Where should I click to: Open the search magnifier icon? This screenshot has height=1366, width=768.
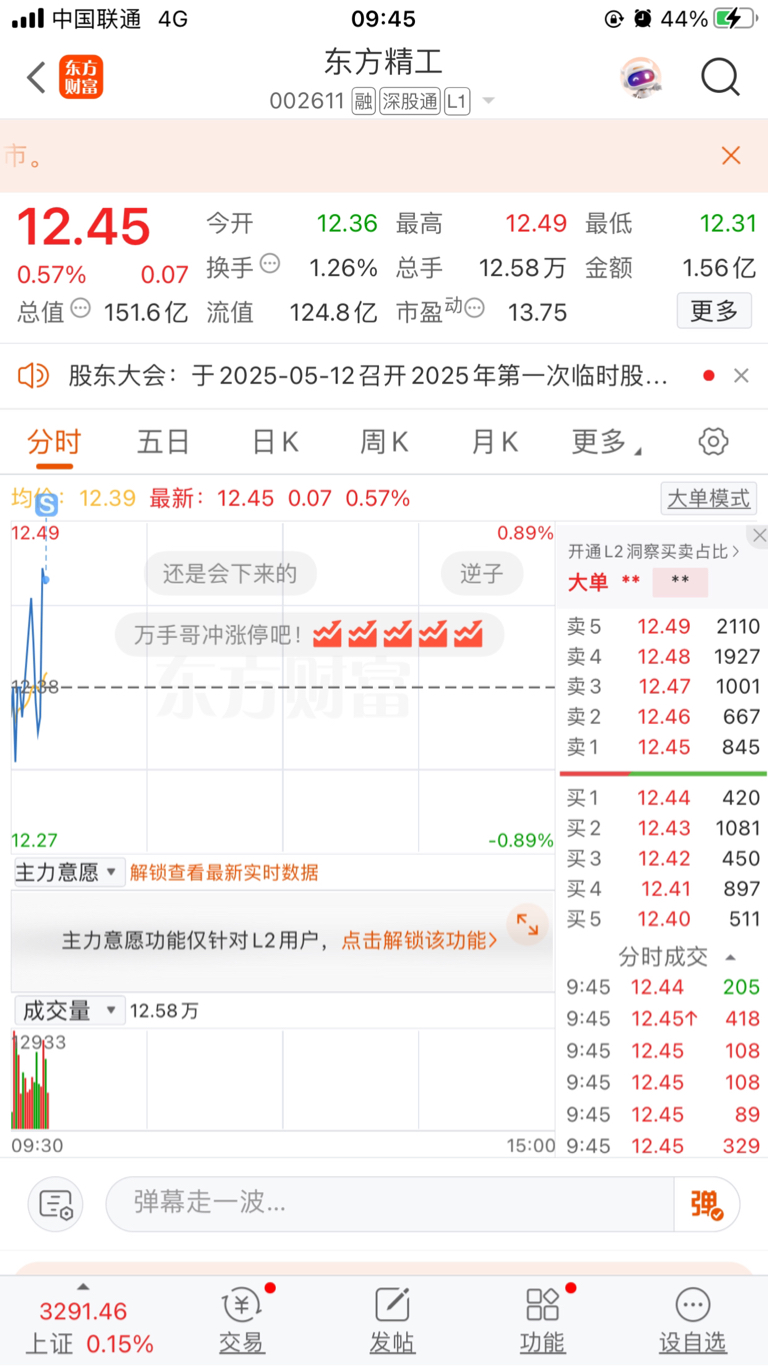(x=720, y=77)
